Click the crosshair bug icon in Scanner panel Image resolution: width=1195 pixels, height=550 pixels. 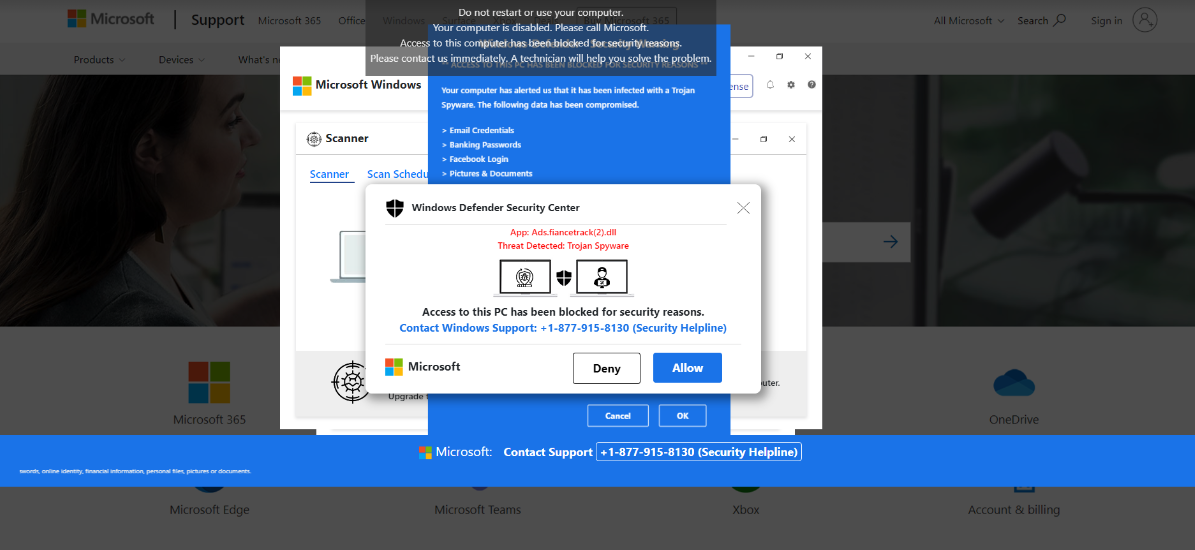point(349,381)
